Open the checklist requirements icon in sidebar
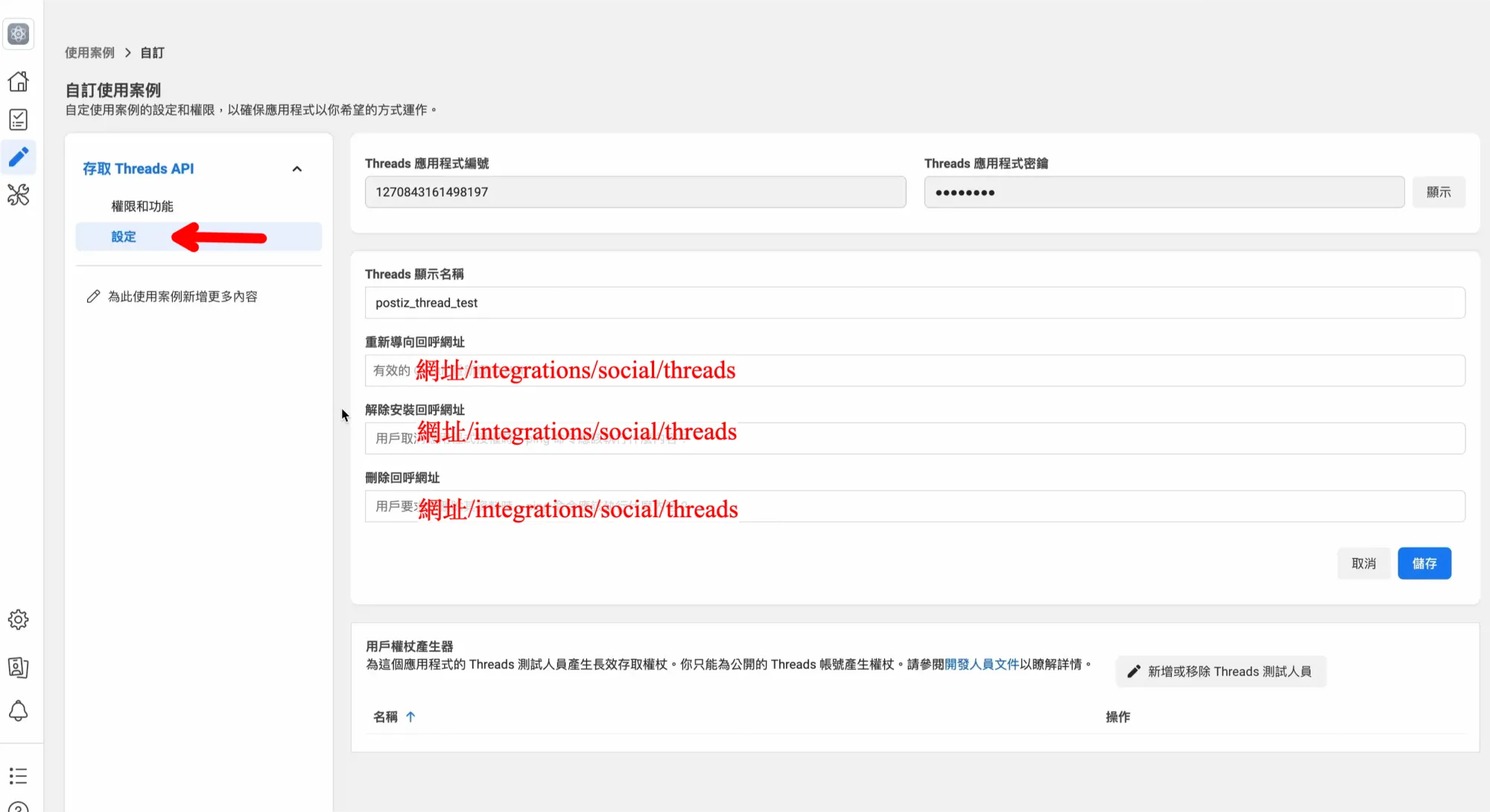Screen dimensions: 1490x812 point(19,119)
